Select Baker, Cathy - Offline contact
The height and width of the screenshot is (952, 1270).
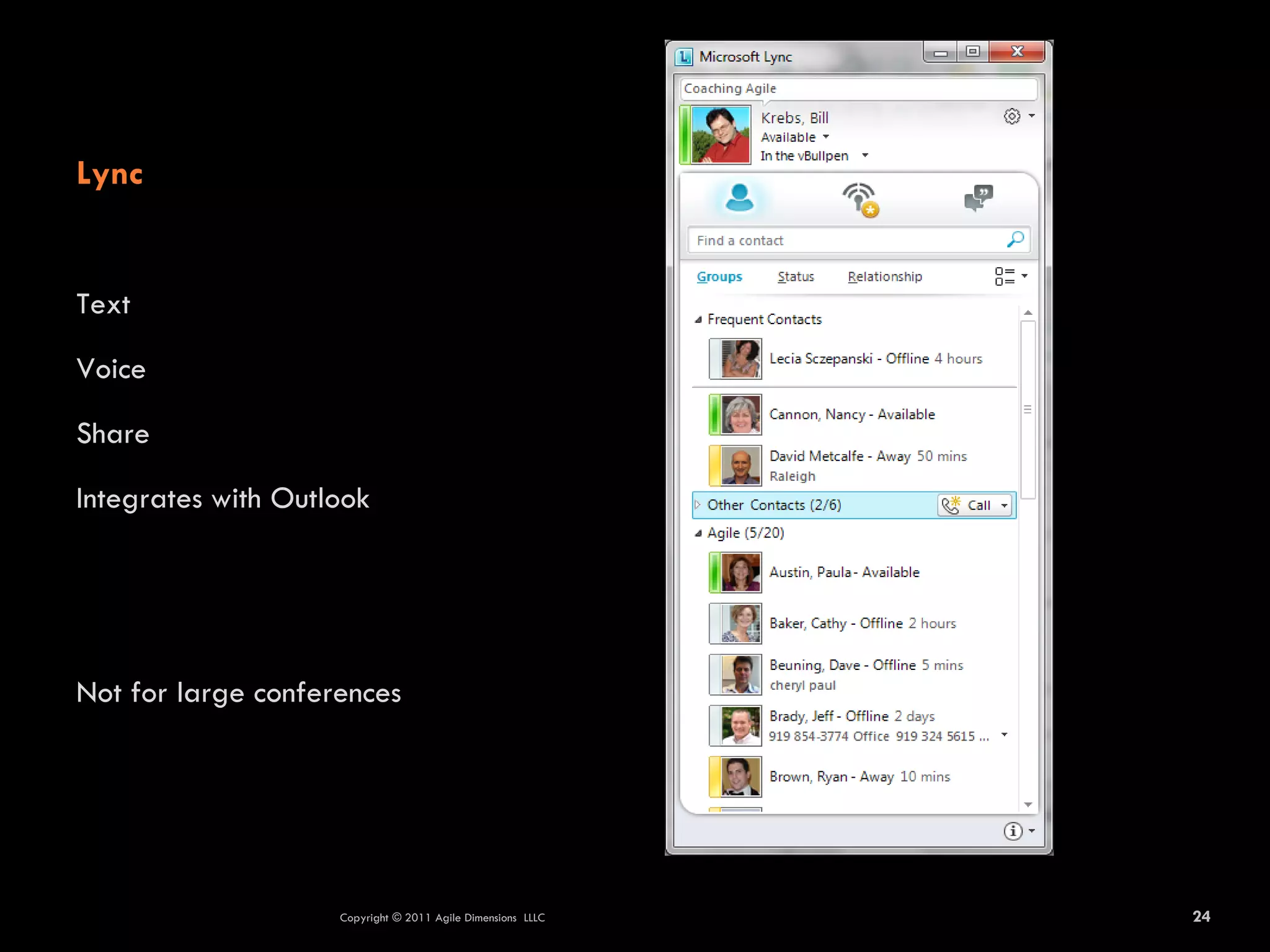pyautogui.click(x=855, y=624)
